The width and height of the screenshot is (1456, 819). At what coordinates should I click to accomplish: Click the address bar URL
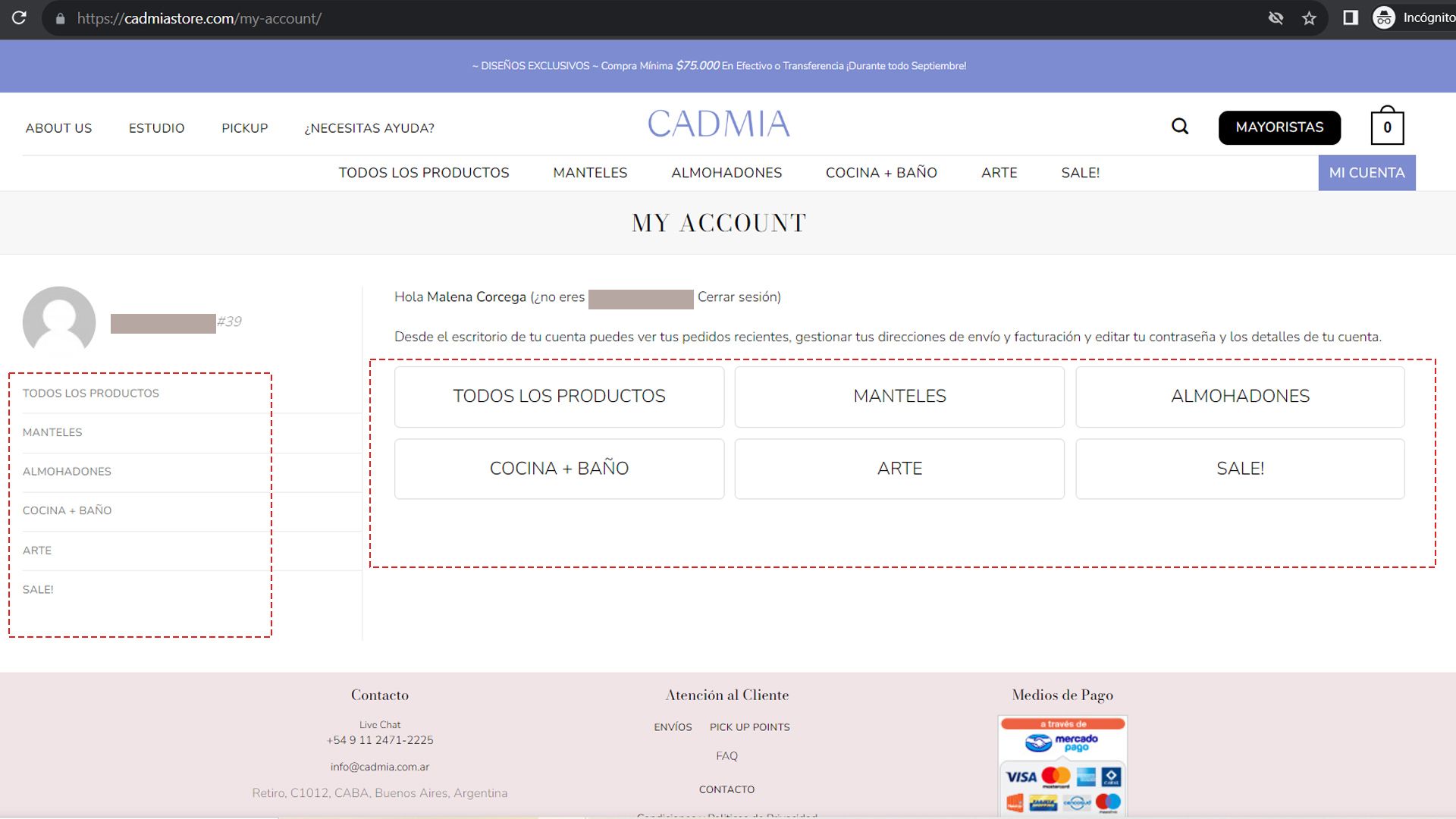coord(199,18)
